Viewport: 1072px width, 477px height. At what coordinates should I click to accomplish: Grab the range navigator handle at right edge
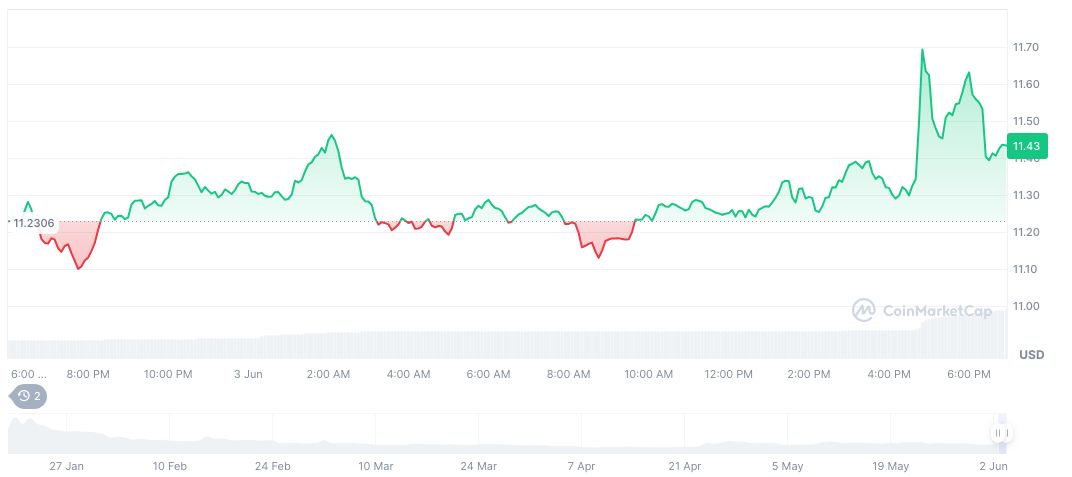click(1001, 433)
